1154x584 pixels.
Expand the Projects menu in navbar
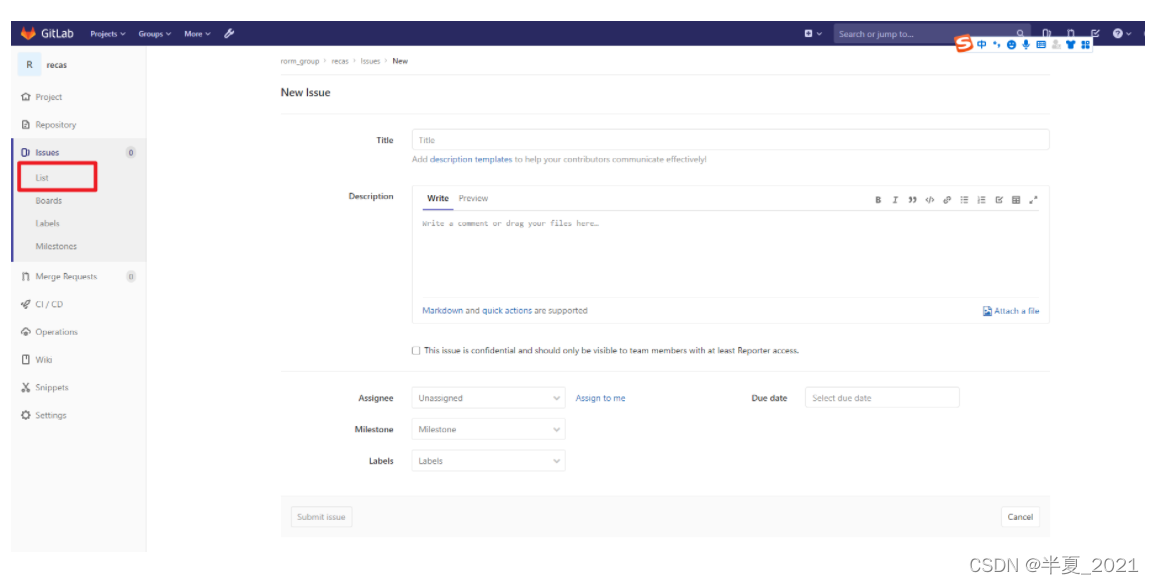pos(107,34)
